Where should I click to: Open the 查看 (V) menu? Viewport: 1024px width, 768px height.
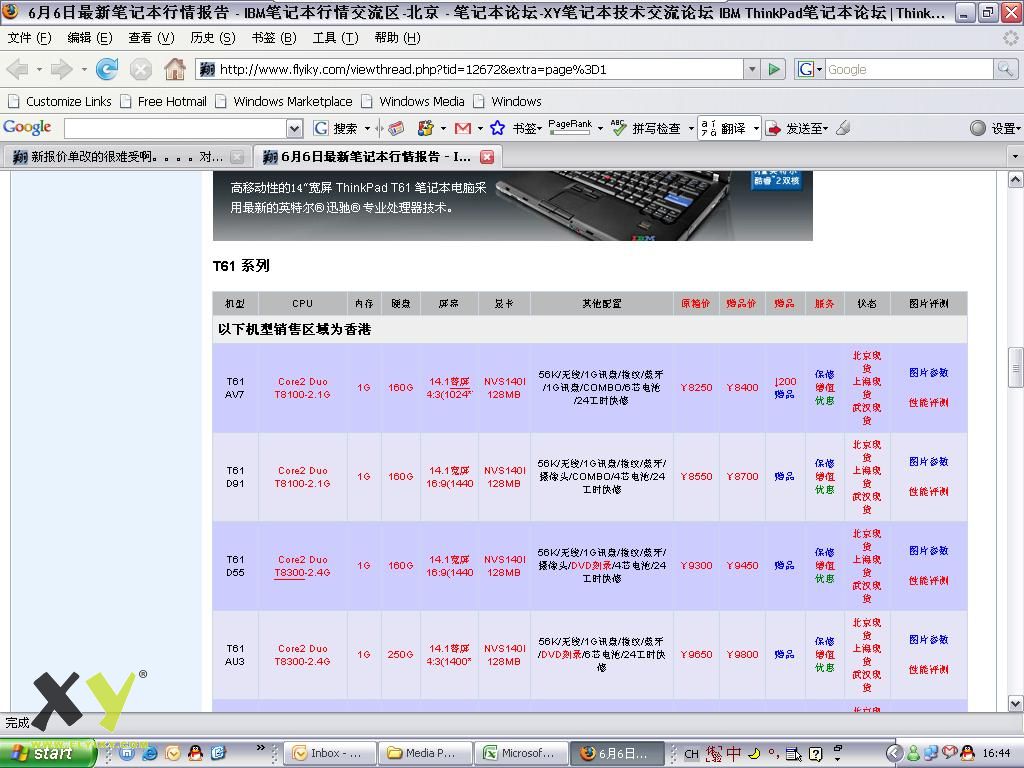152,38
